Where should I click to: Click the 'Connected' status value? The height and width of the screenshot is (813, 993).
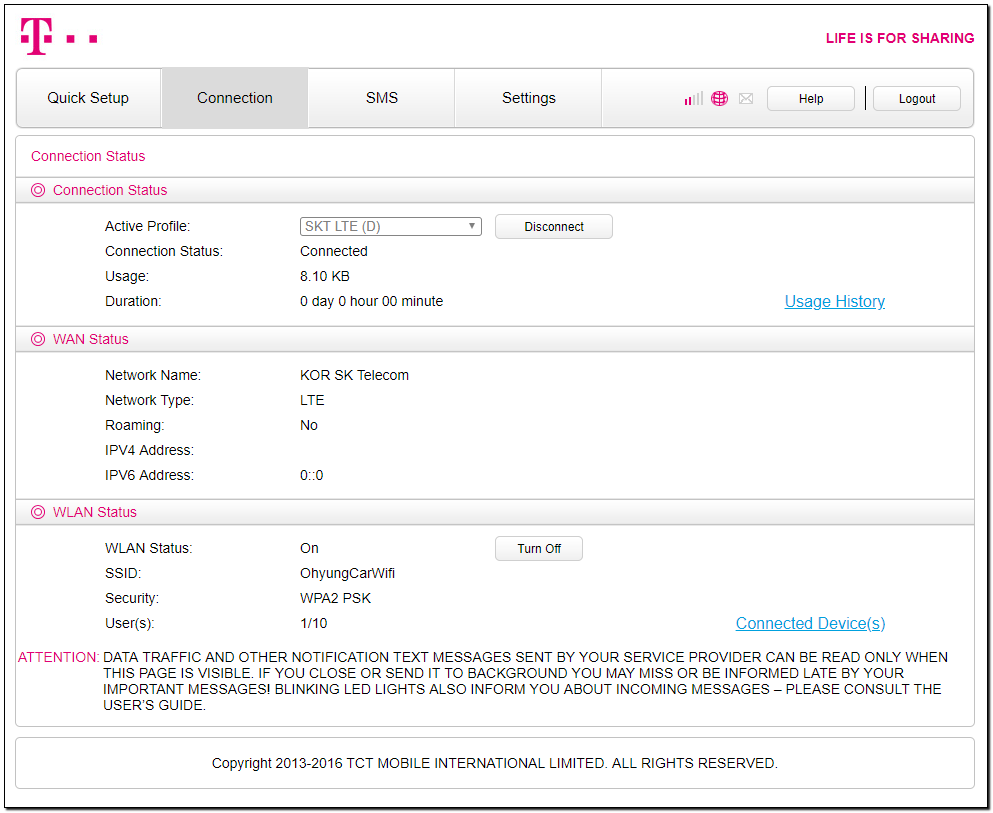coord(334,251)
